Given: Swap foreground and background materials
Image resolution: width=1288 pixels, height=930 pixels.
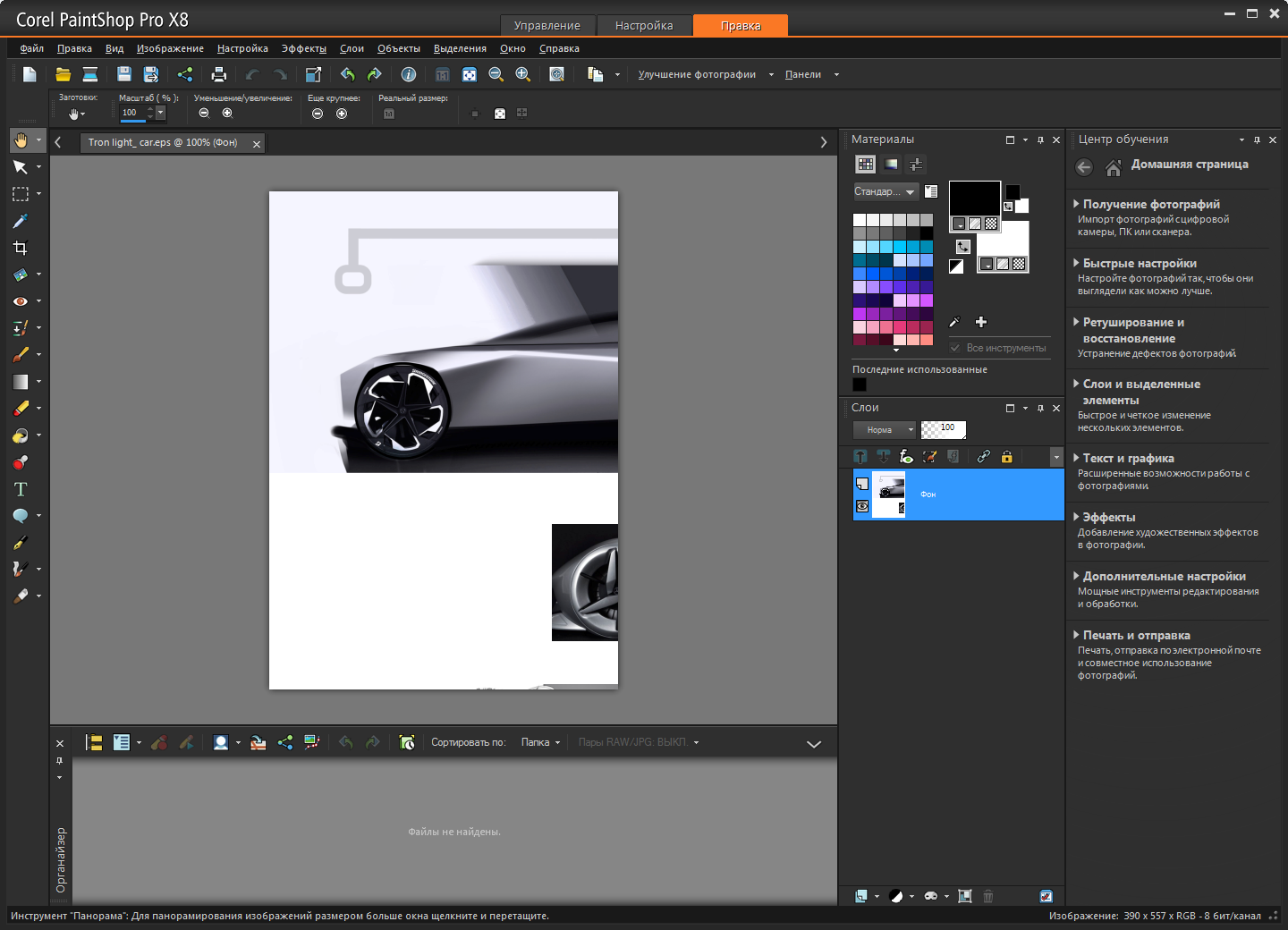Looking at the screenshot, I should click(x=962, y=247).
